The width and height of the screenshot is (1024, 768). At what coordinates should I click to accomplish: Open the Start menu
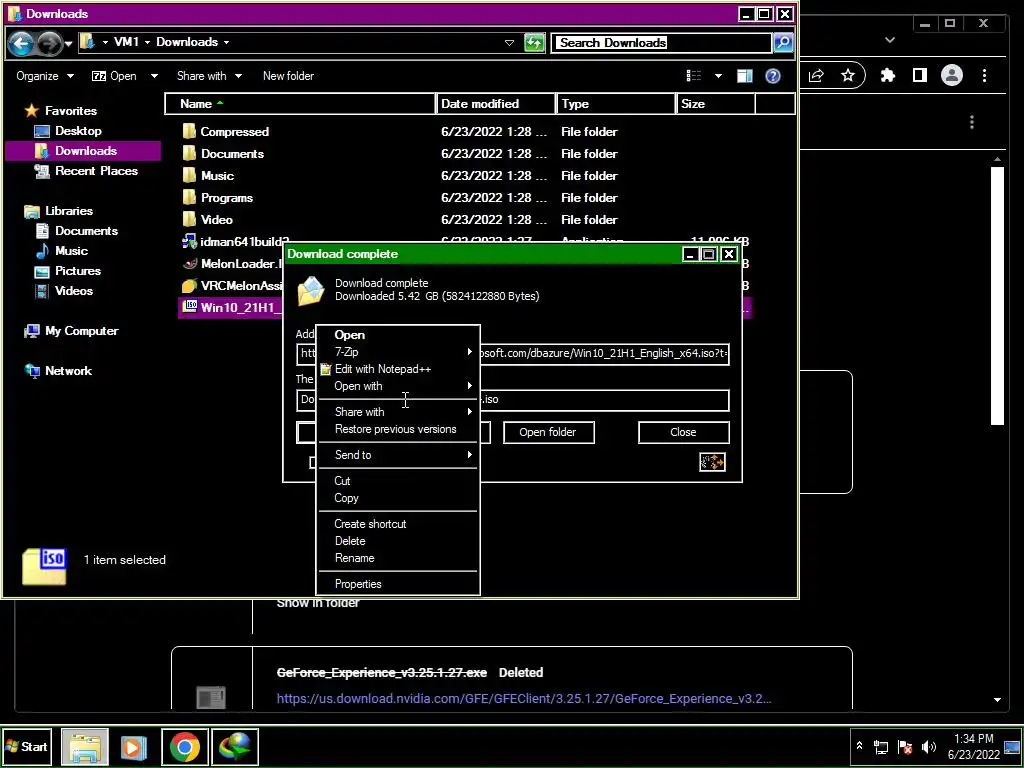[26, 746]
